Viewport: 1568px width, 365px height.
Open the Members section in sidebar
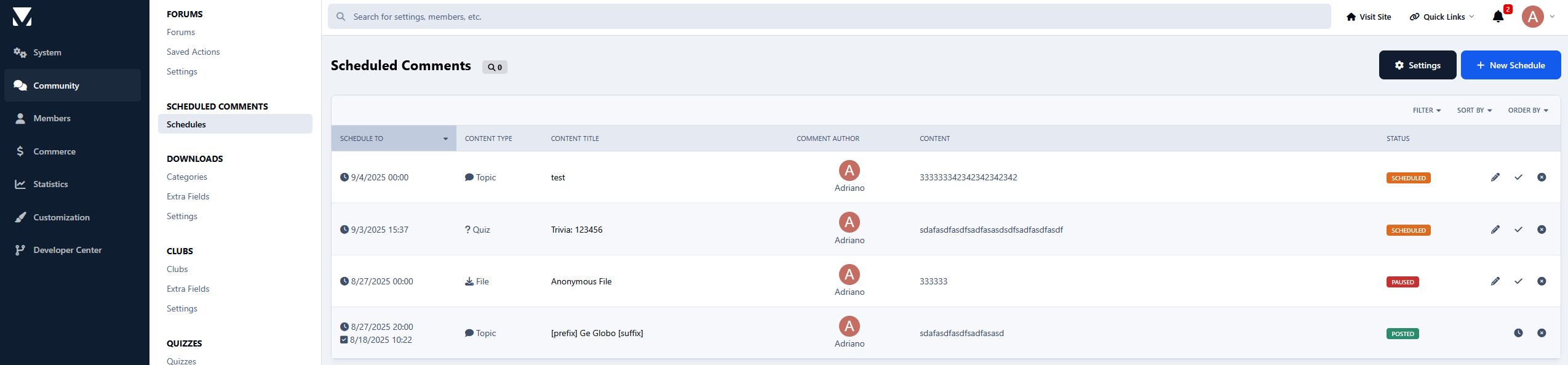click(52, 118)
